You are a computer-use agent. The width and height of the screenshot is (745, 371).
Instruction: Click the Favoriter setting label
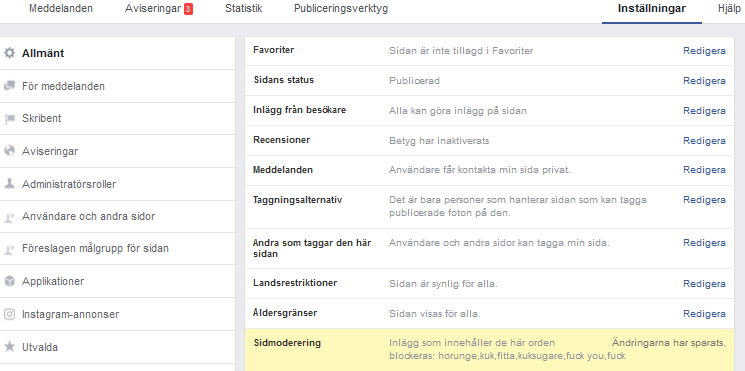273,50
